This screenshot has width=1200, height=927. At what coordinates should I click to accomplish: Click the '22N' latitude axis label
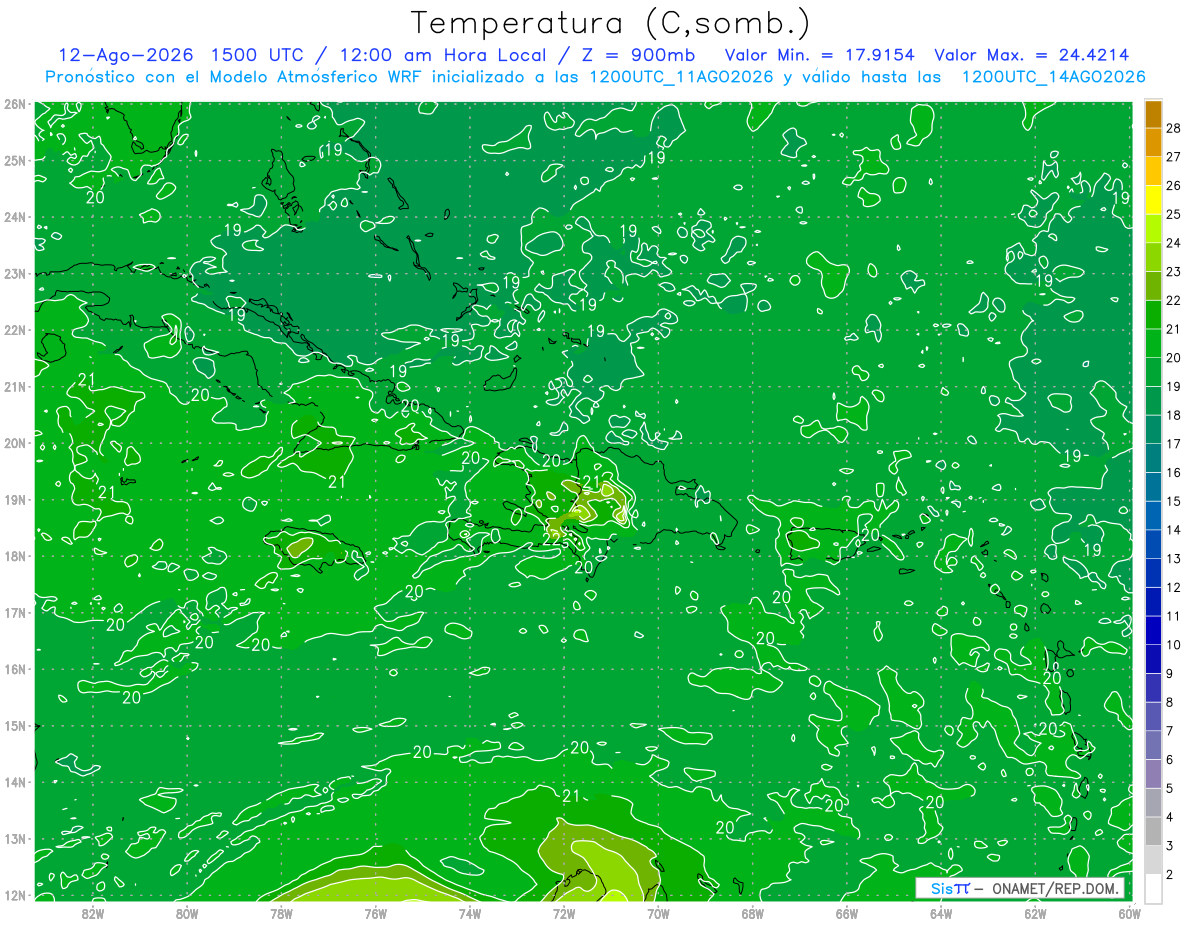[x=14, y=330]
